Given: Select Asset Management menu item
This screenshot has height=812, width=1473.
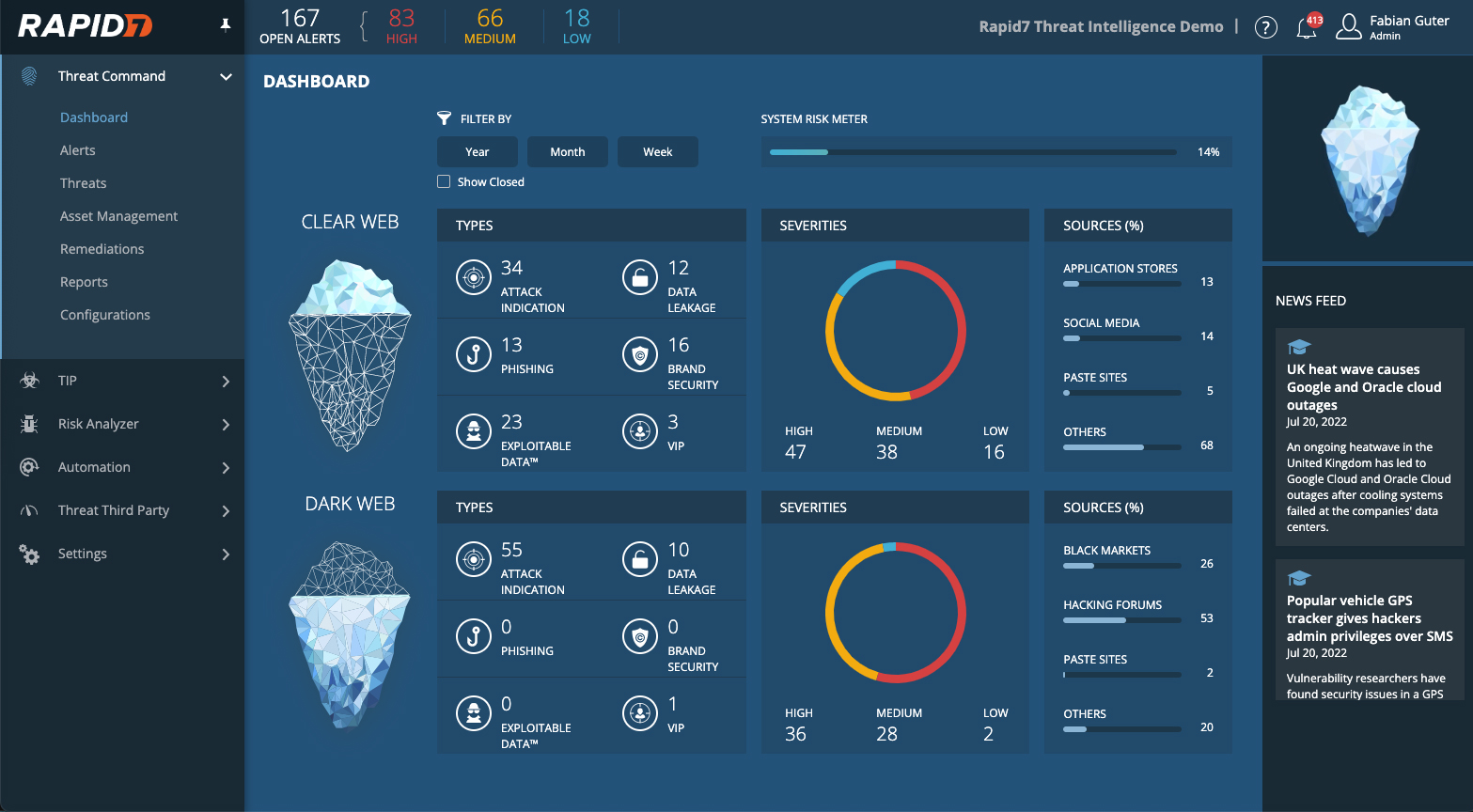Looking at the screenshot, I should (118, 216).
